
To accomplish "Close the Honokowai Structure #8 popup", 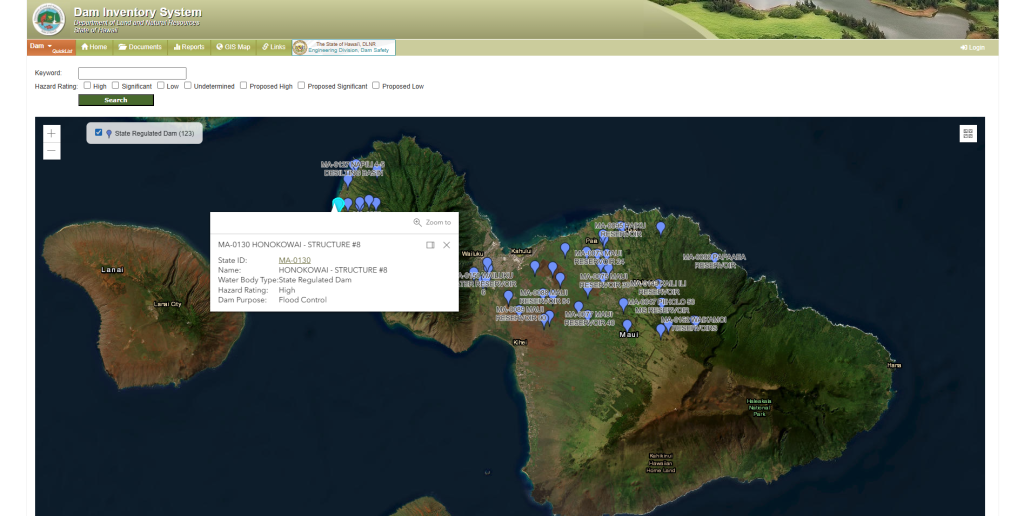I will (447, 245).
